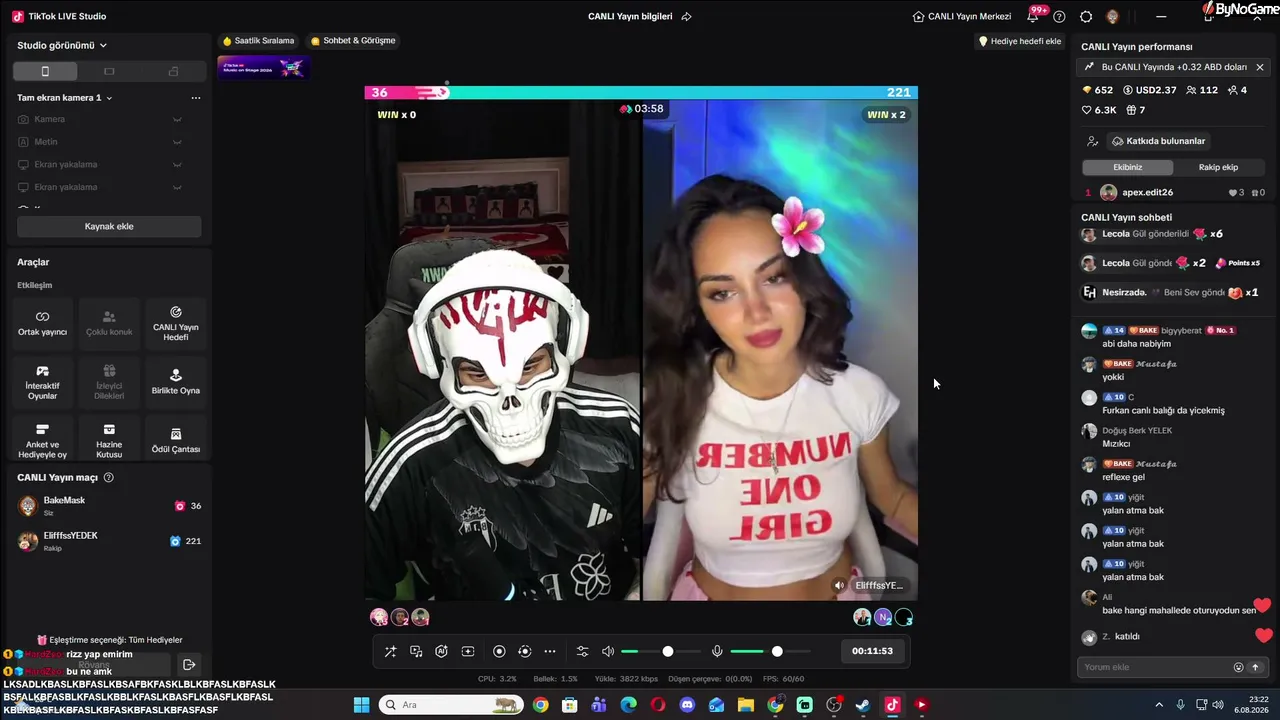1280x720 pixels.
Task: Open Steam from the taskbar
Action: click(x=863, y=705)
